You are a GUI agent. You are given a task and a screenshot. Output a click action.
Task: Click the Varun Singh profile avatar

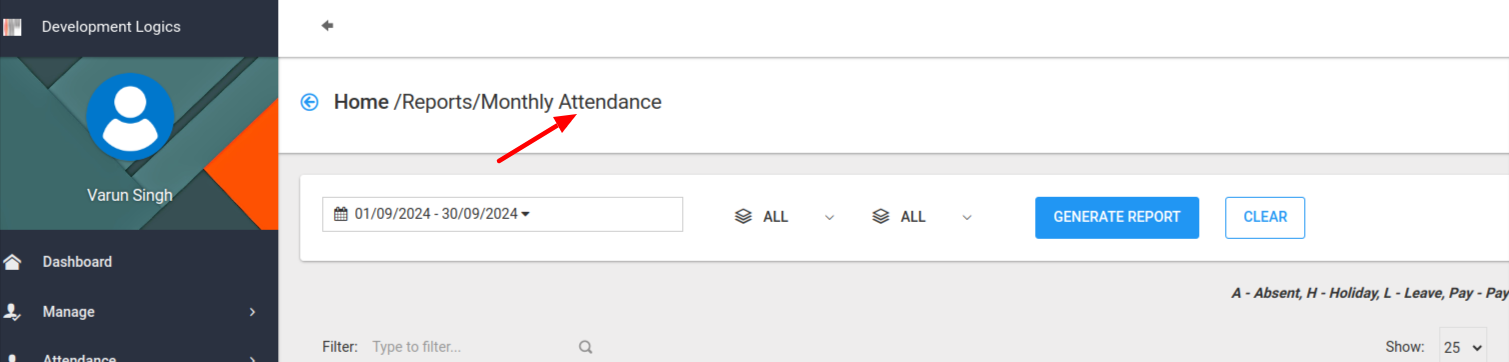coord(130,117)
